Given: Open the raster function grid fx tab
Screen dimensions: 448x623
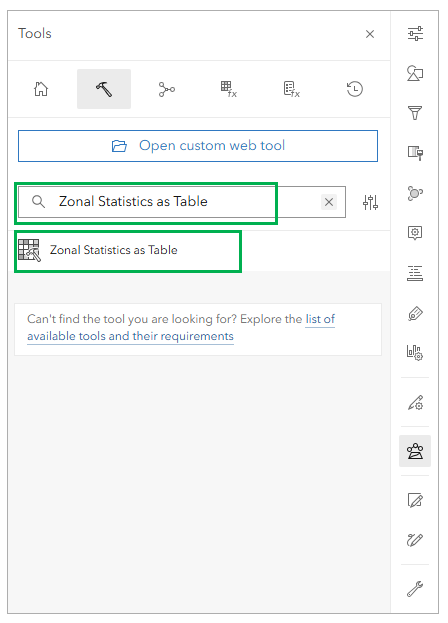Looking at the screenshot, I should (229, 89).
